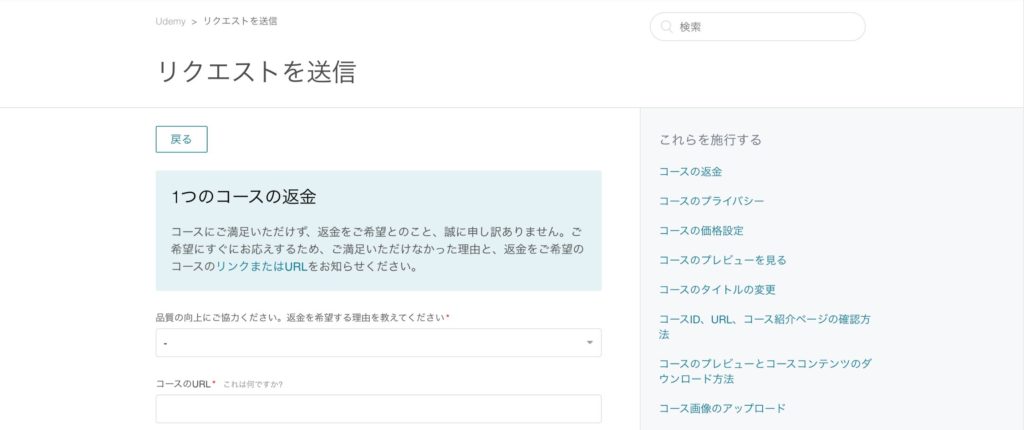Image resolution: width=1024 pixels, height=430 pixels.
Task: Open the コースの返金 sidebar article
Action: (x=690, y=172)
